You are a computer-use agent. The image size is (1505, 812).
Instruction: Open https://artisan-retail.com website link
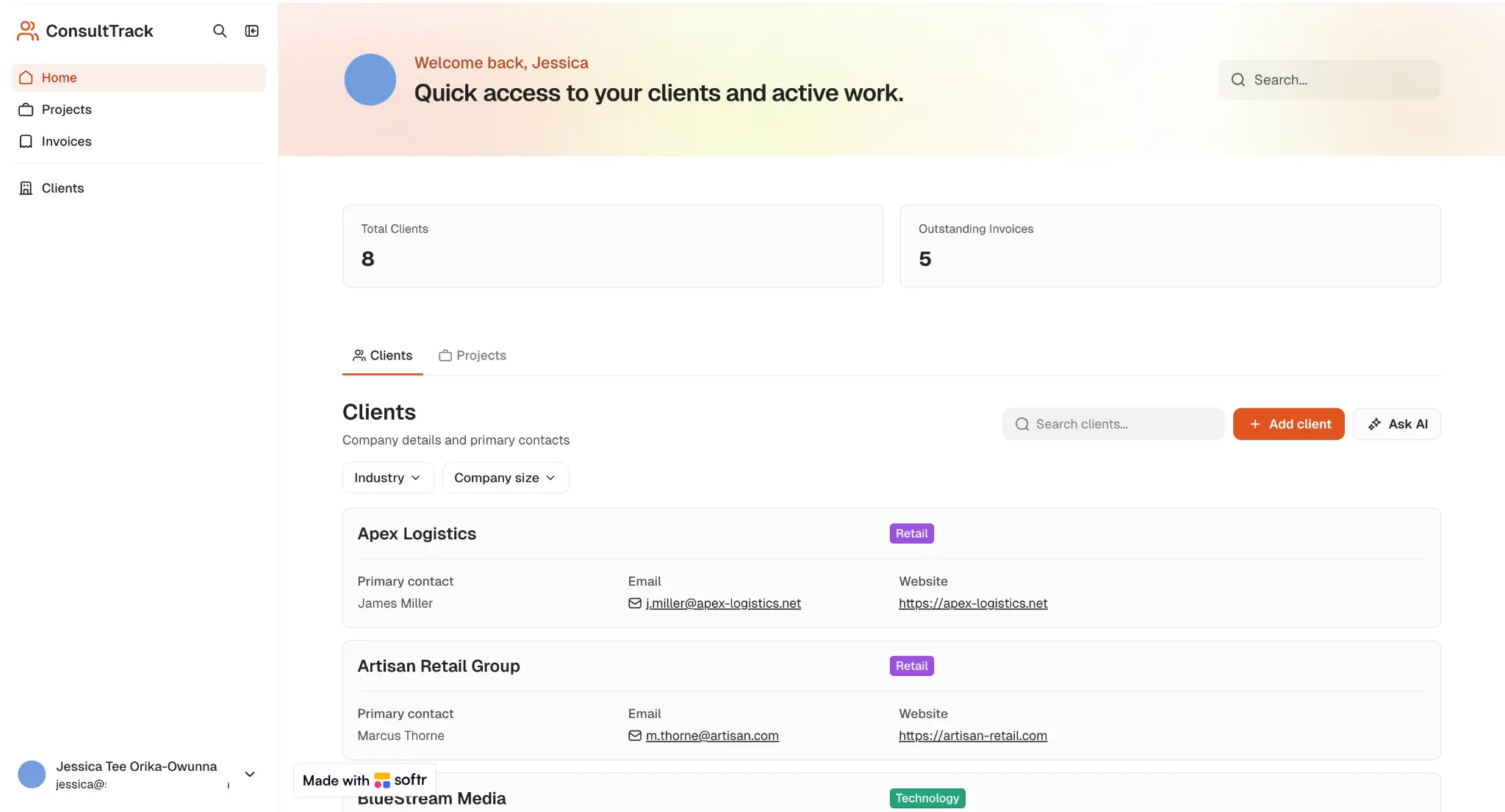tap(973, 736)
